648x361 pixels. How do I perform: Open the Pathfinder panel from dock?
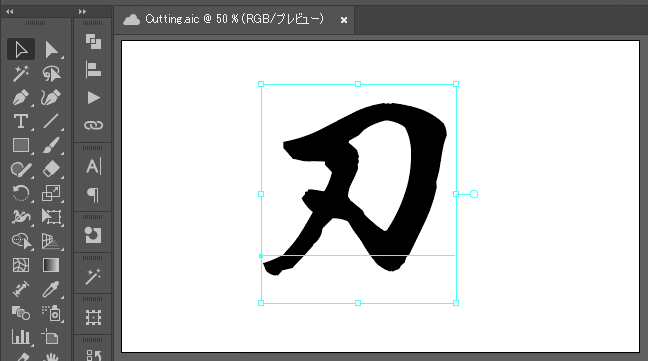coord(93,42)
